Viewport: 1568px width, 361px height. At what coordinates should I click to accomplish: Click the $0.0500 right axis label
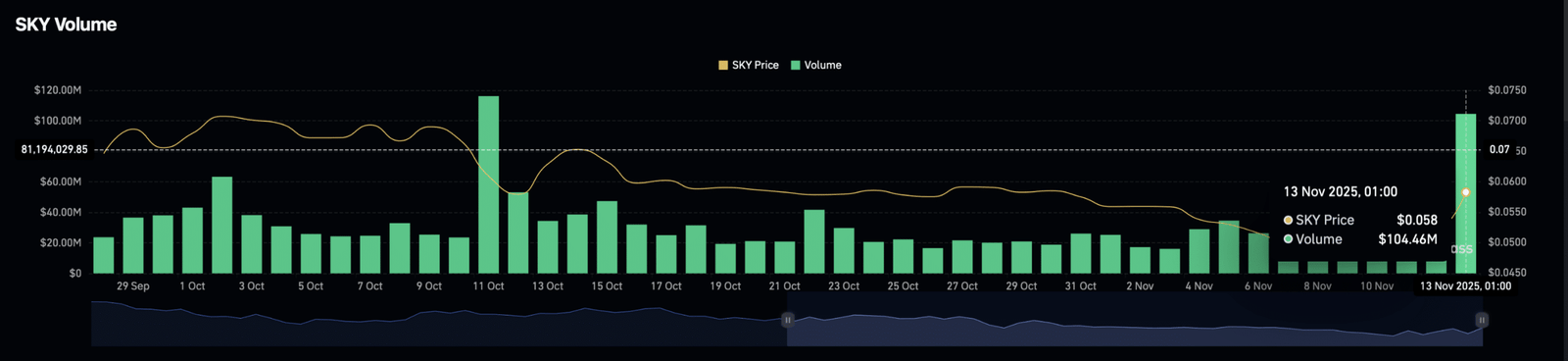pyautogui.click(x=1507, y=242)
